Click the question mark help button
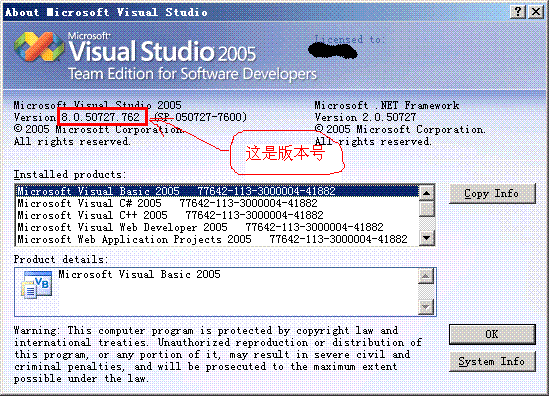 [518, 12]
